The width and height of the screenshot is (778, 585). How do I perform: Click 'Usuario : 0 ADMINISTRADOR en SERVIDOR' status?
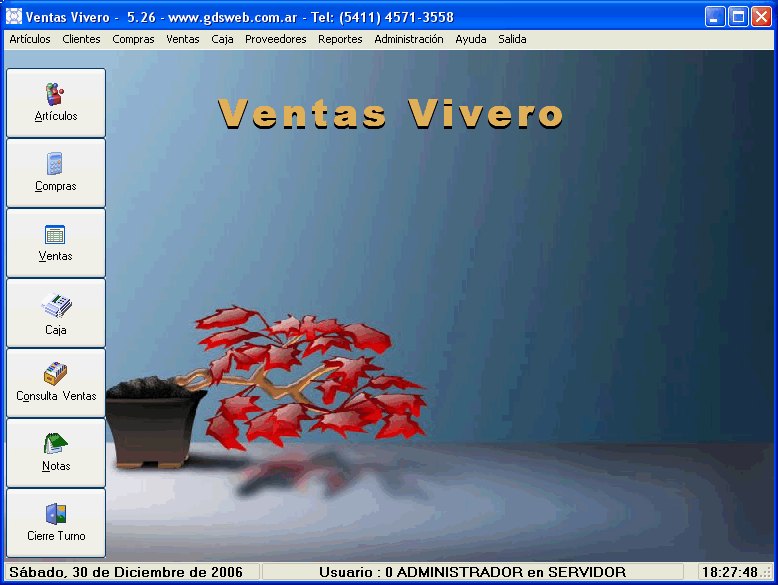point(472,572)
